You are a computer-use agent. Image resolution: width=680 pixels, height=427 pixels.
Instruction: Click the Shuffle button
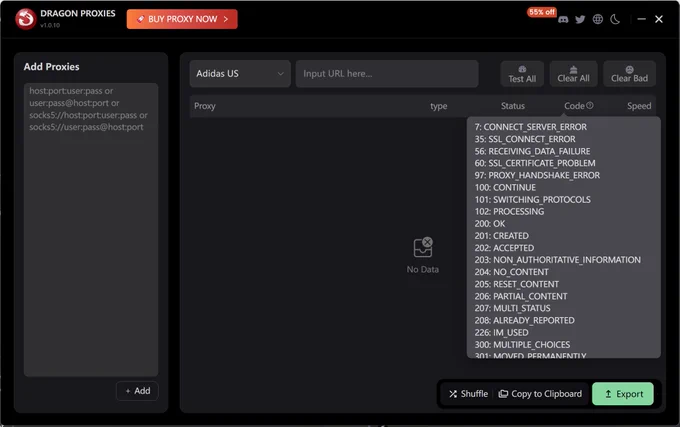[468, 394]
